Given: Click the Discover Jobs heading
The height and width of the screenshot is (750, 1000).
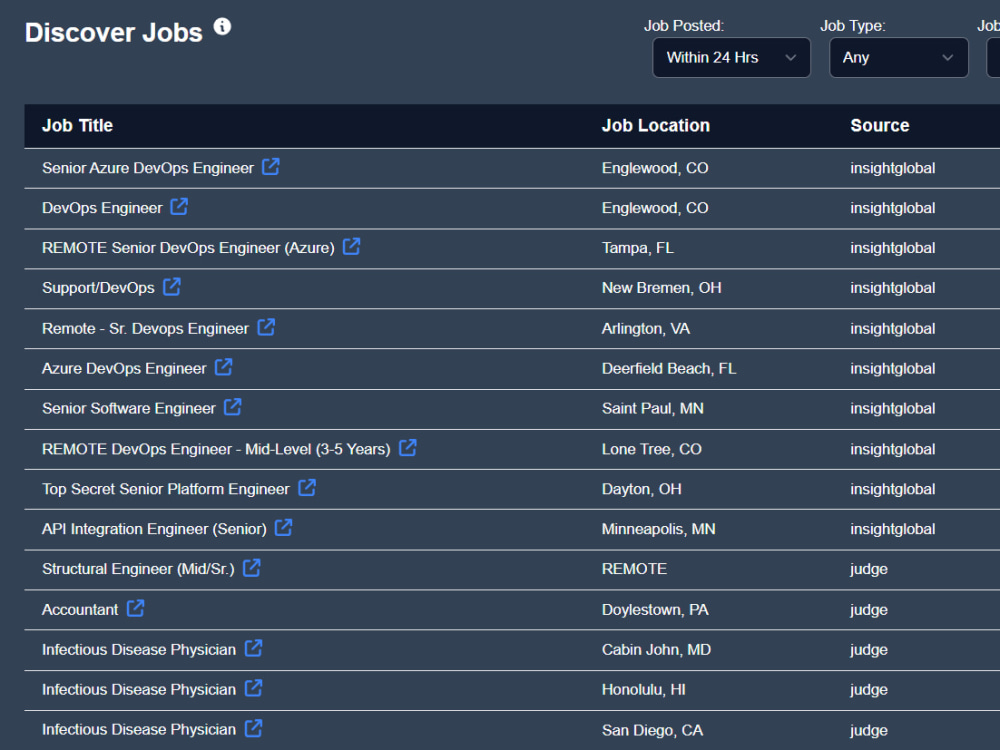Looking at the screenshot, I should click(x=114, y=33).
